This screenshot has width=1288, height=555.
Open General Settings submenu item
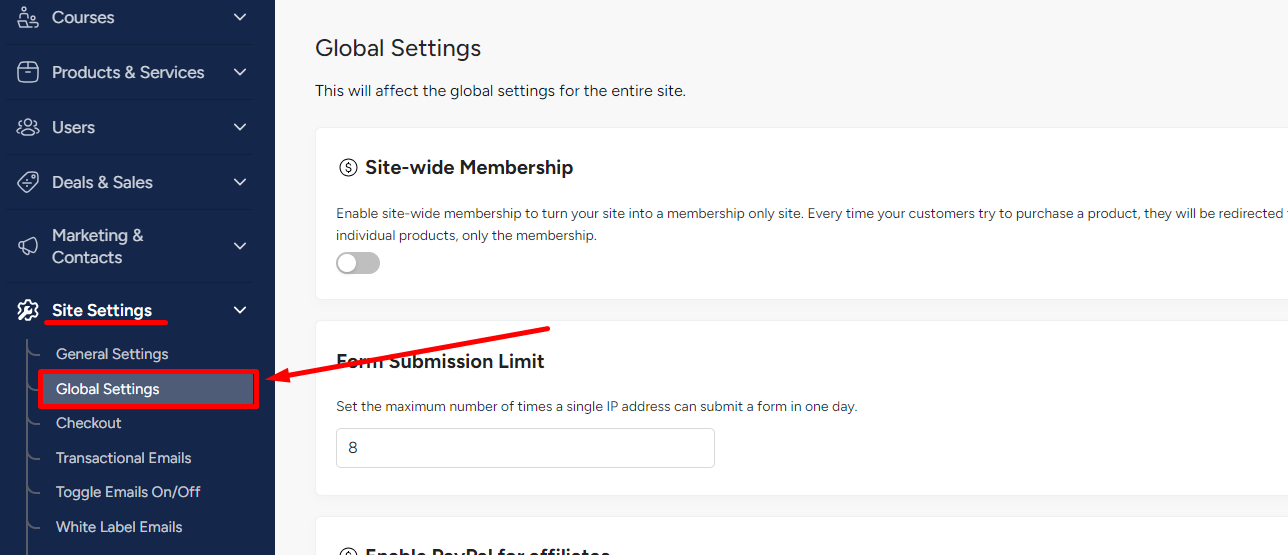click(x=112, y=354)
